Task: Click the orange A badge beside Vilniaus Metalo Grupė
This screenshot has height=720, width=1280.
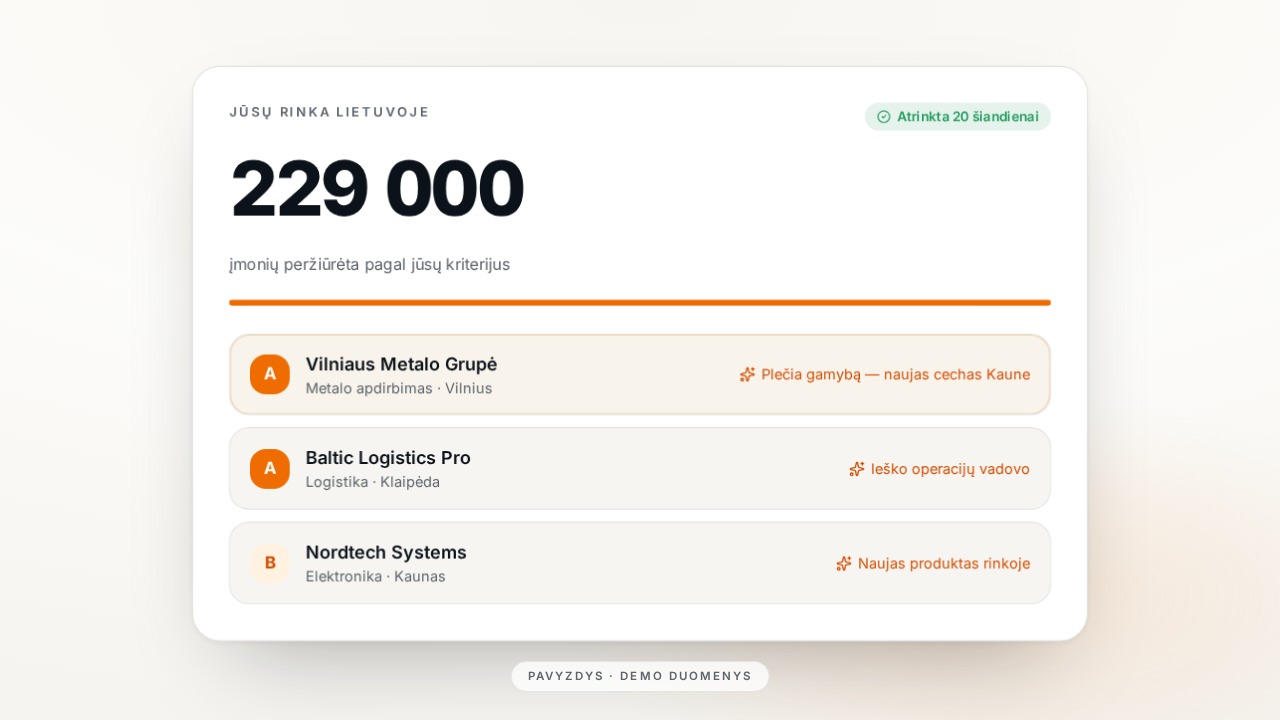Action: coord(270,374)
